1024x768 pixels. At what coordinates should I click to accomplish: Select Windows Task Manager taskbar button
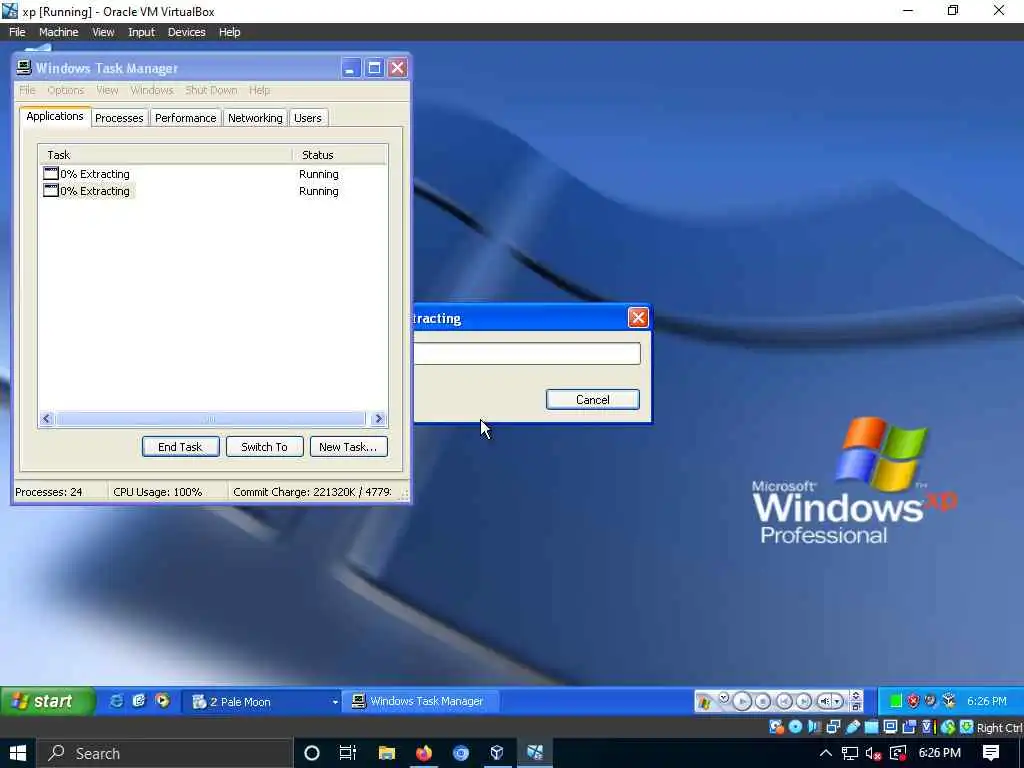(421, 701)
